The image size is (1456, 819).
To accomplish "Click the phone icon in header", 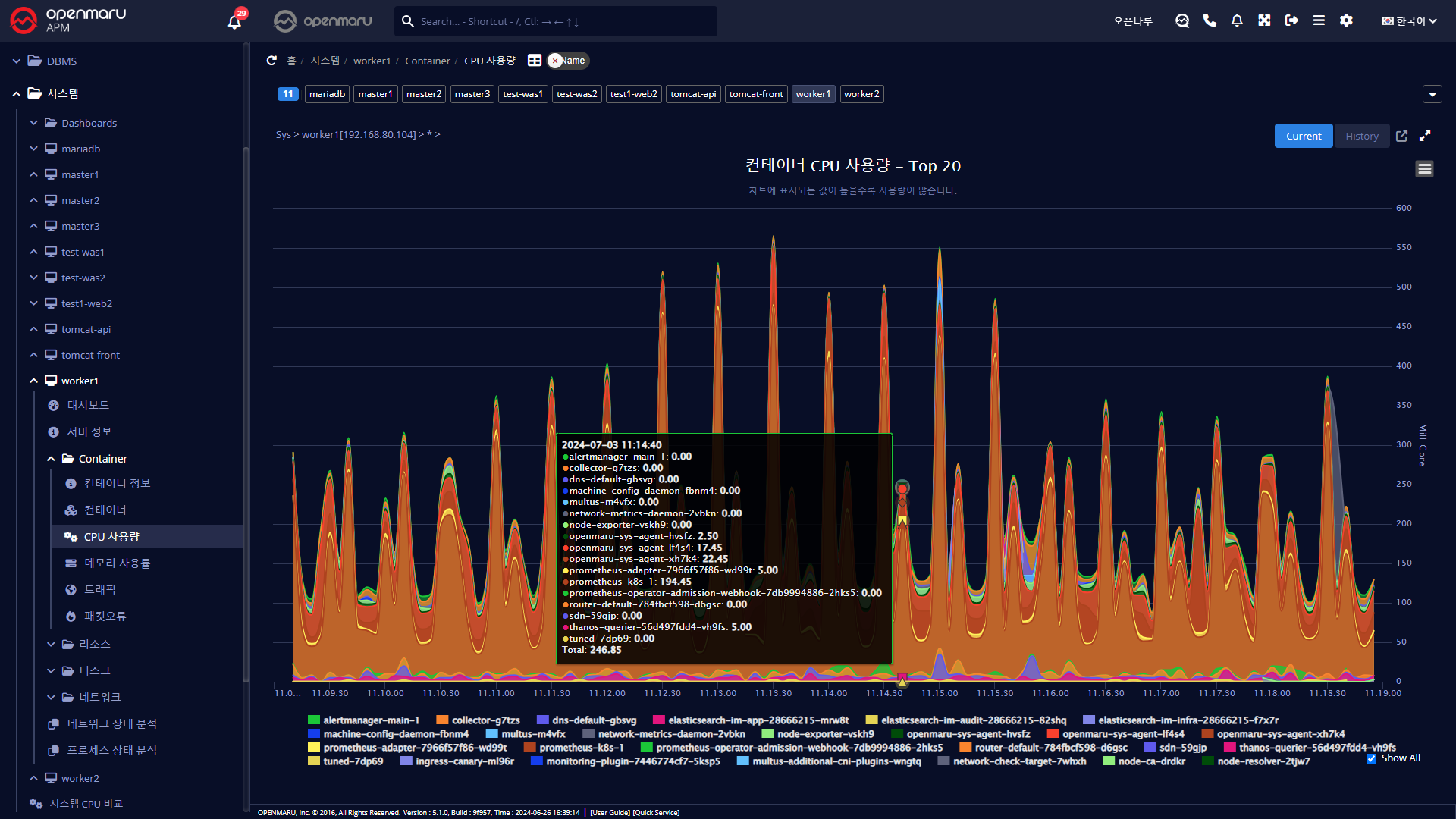I will (x=1210, y=21).
